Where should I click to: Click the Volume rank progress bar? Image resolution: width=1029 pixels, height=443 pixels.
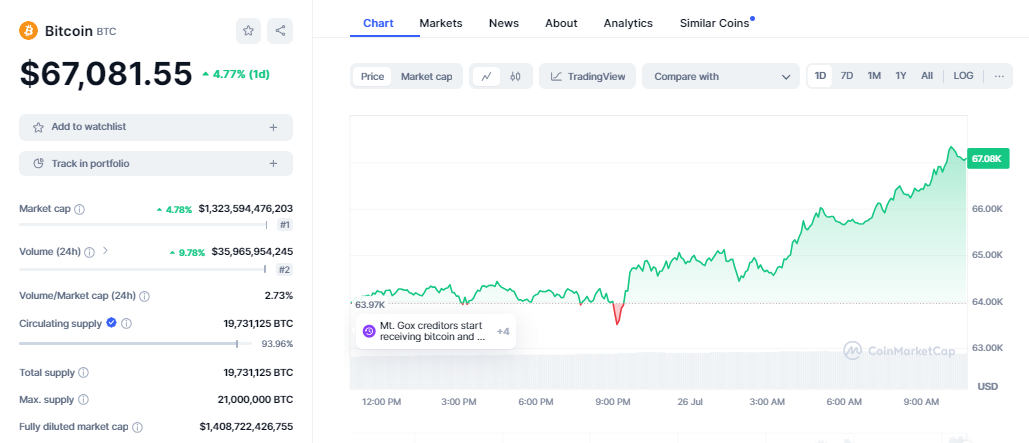[x=142, y=269]
